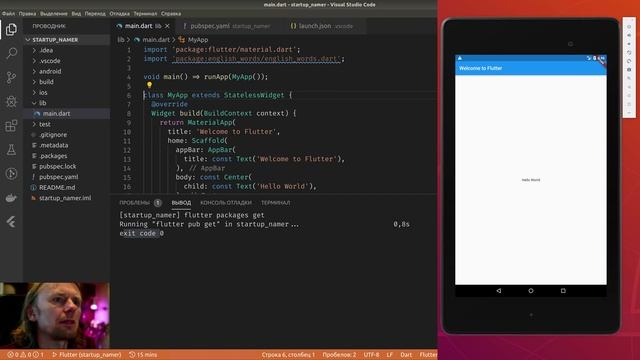Tap the Android emulator Recents button
Viewport: 640px width, 360px height.
pyautogui.click(x=563, y=291)
